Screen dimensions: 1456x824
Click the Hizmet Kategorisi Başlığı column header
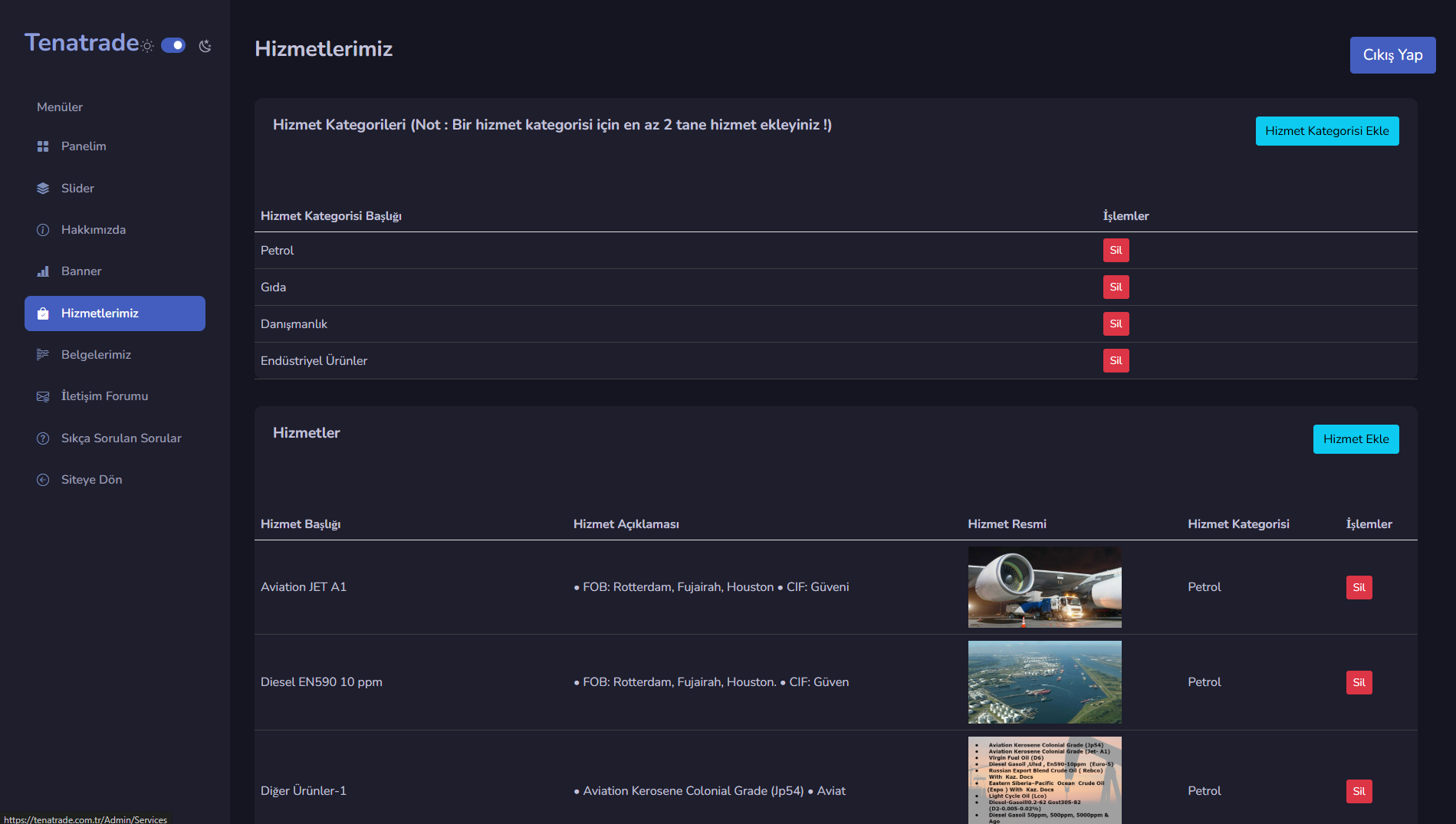click(x=331, y=216)
